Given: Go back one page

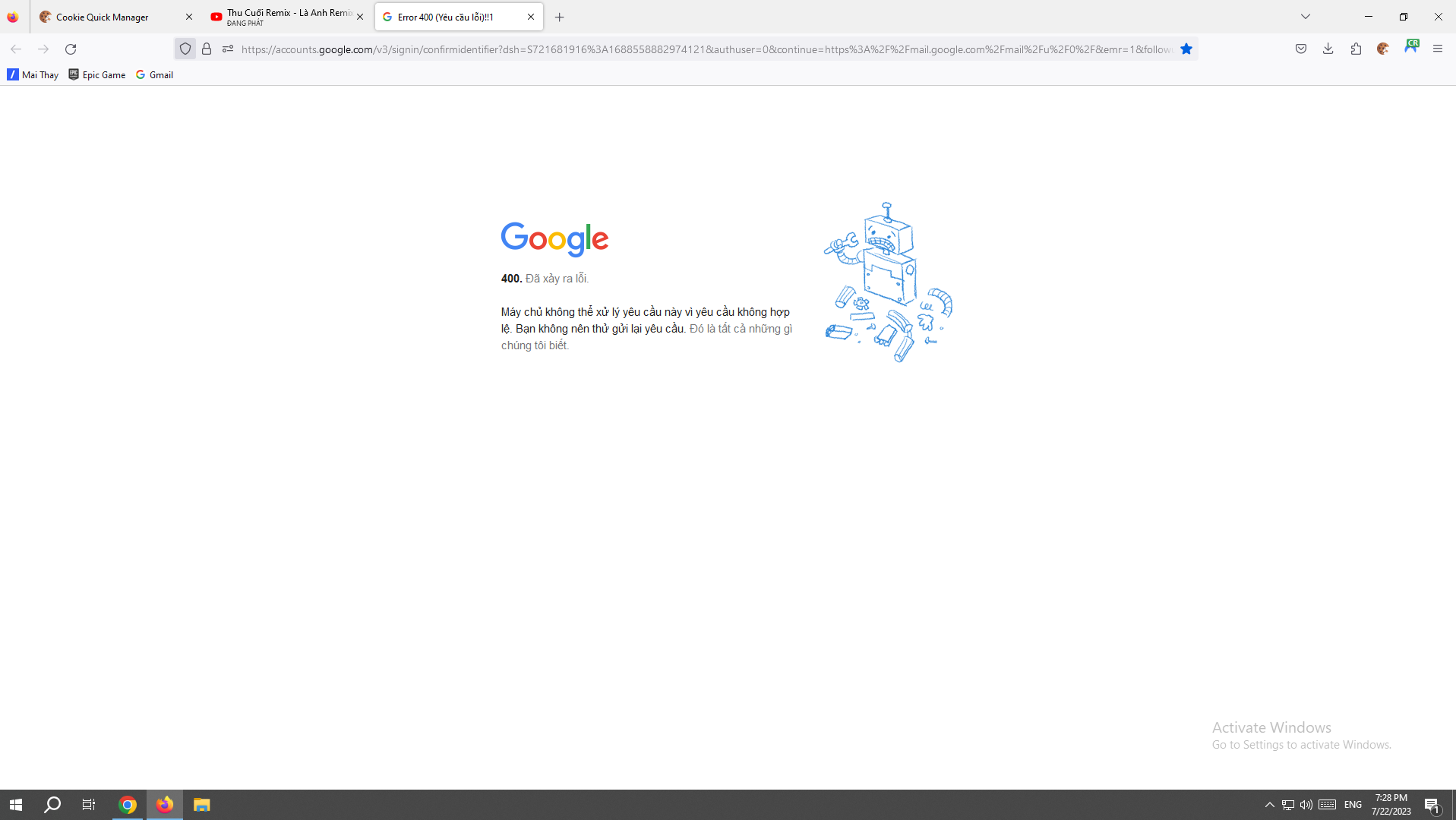Looking at the screenshot, I should click(16, 49).
